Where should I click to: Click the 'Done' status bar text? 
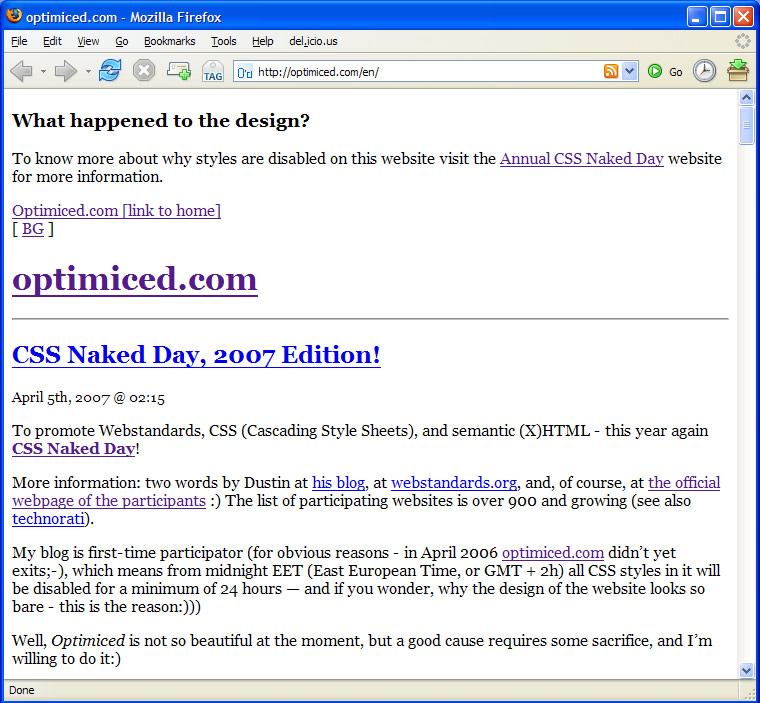(x=22, y=690)
